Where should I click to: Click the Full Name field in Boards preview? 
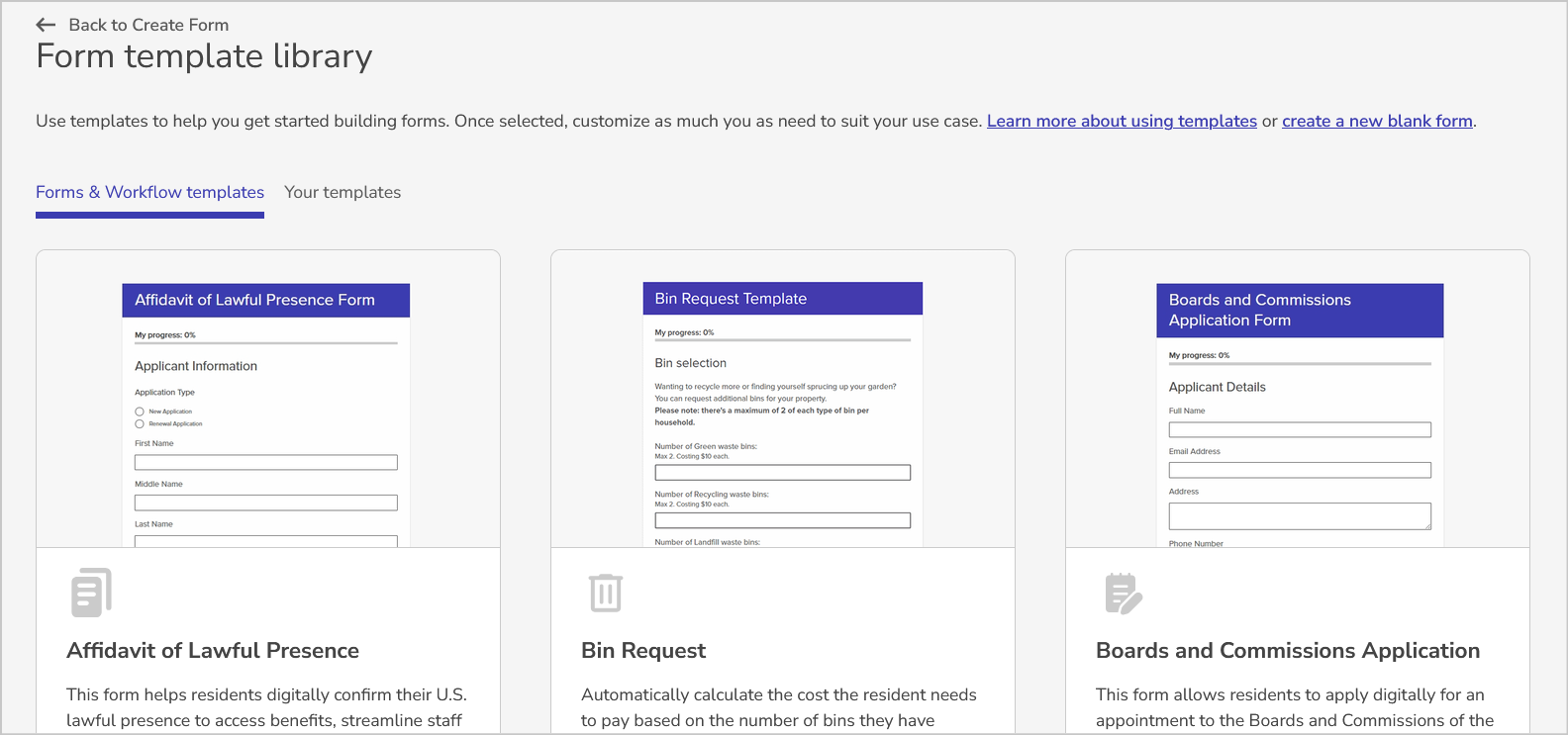(x=1300, y=429)
